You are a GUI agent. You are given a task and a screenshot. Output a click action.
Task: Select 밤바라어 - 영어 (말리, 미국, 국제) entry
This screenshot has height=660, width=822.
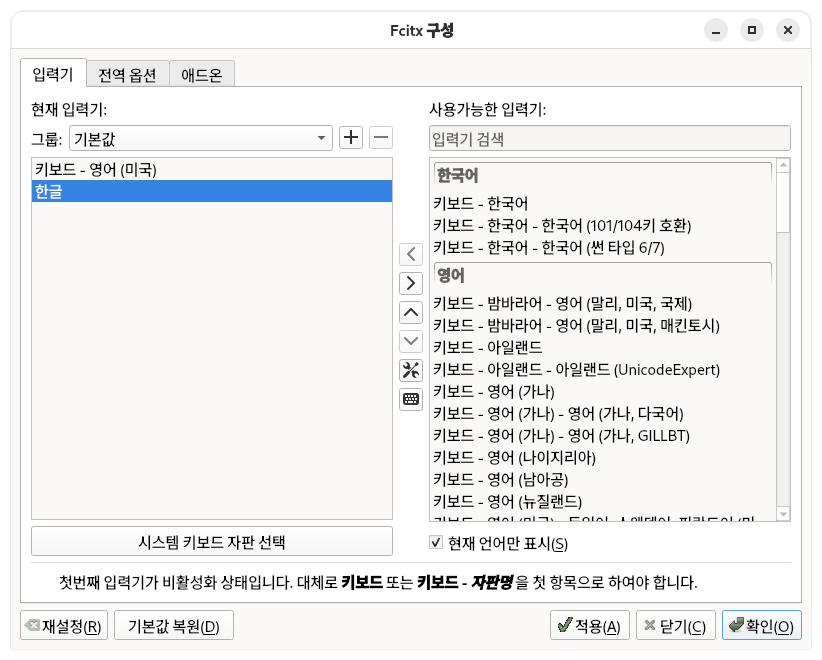click(x=602, y=304)
